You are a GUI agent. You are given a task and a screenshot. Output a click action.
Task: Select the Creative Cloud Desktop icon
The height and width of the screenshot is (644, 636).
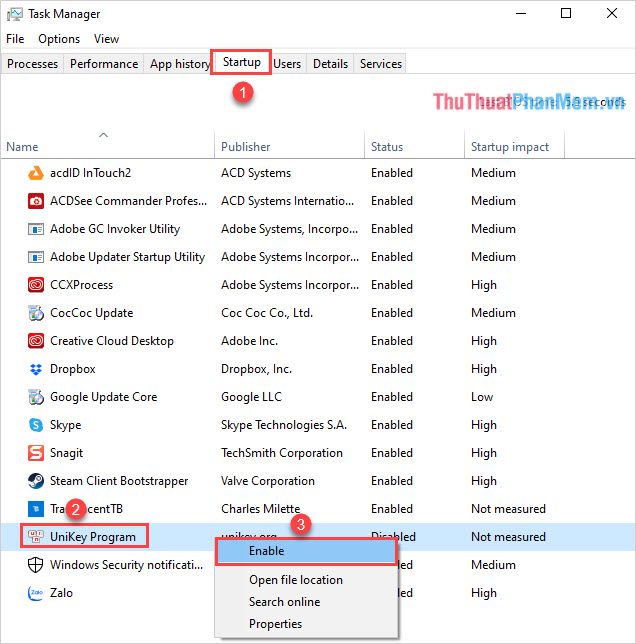33,341
